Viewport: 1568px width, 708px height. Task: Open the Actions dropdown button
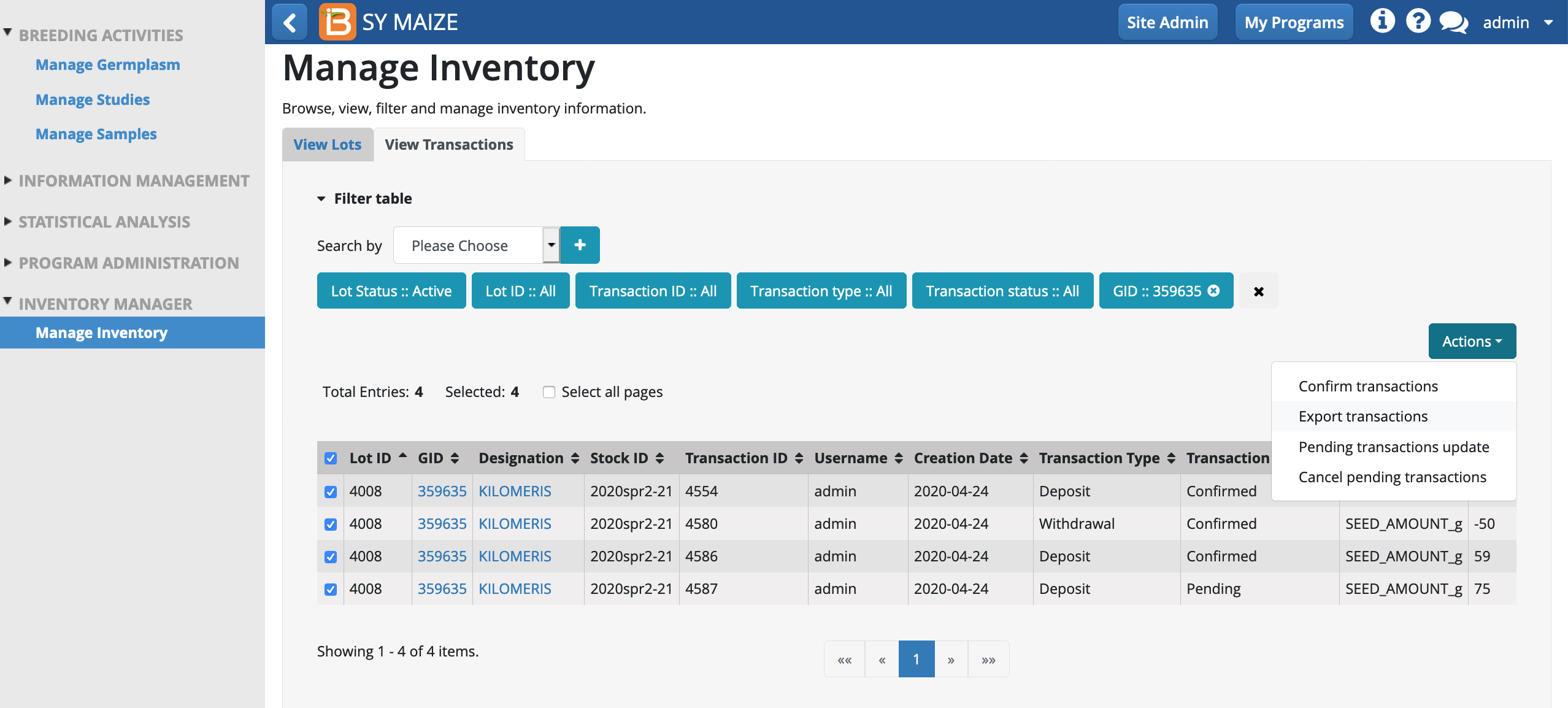click(1472, 341)
